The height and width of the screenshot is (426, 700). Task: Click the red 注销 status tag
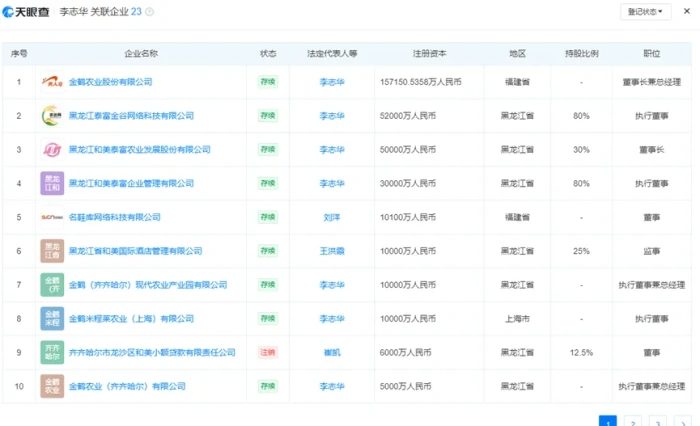(268, 352)
